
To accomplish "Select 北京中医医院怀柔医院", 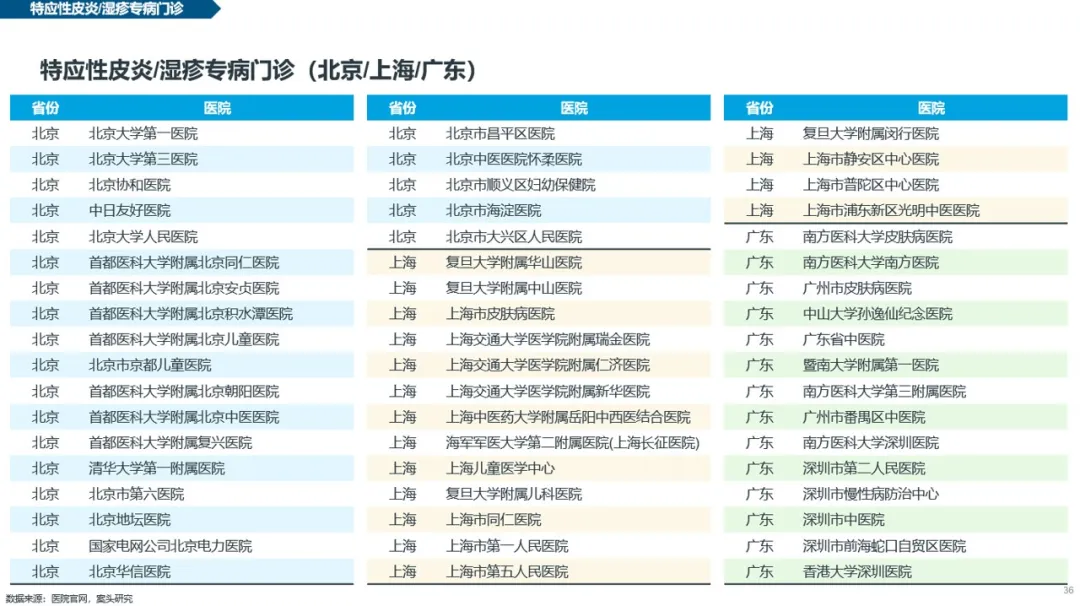I will 514,159.
